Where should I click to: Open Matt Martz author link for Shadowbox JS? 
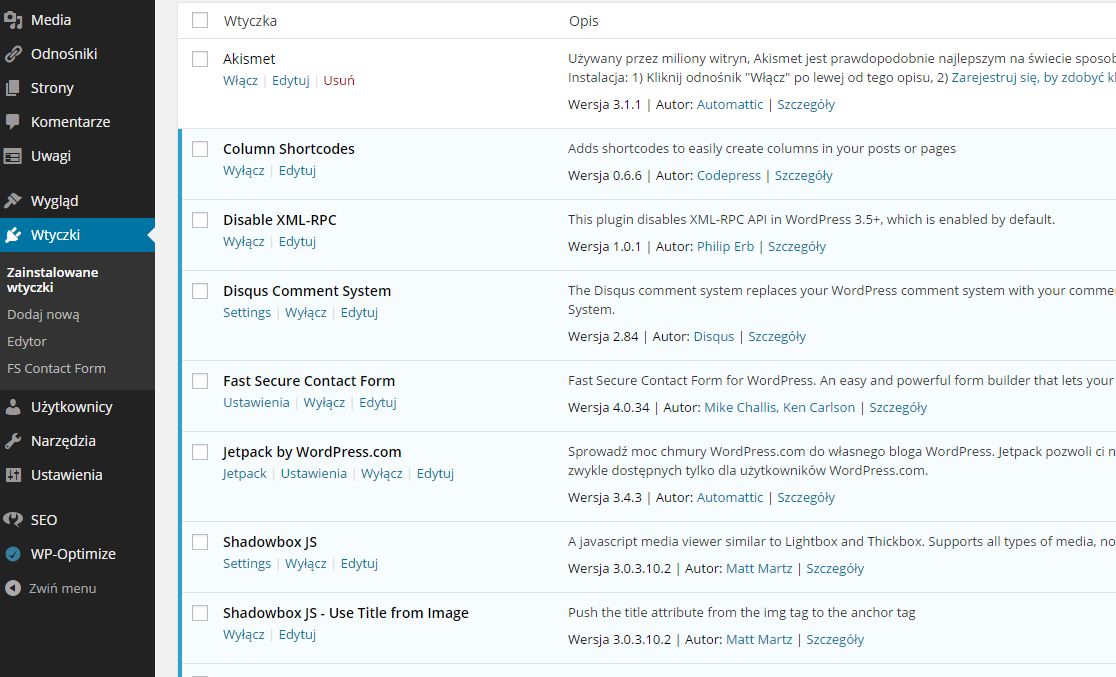(x=759, y=569)
